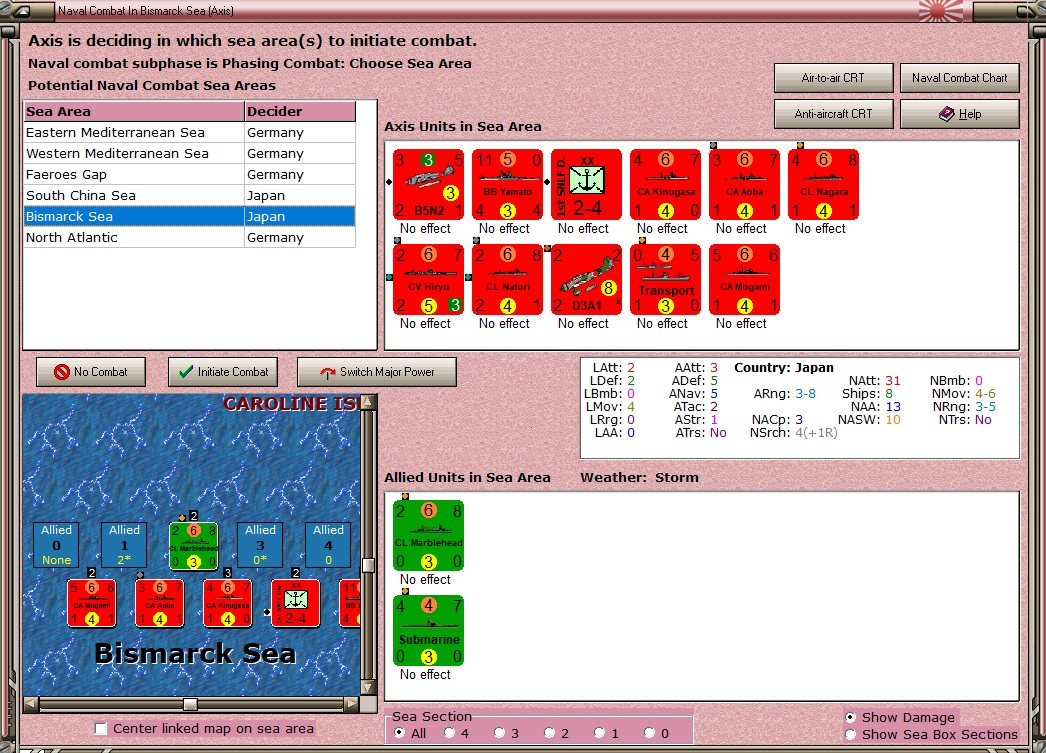Open the Anti-aircraft CRT chart

pyautogui.click(x=834, y=114)
